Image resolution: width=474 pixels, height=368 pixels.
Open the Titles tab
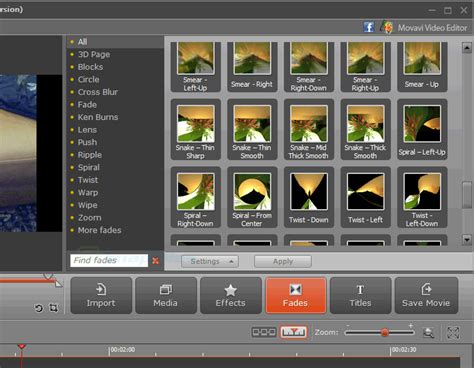(360, 295)
